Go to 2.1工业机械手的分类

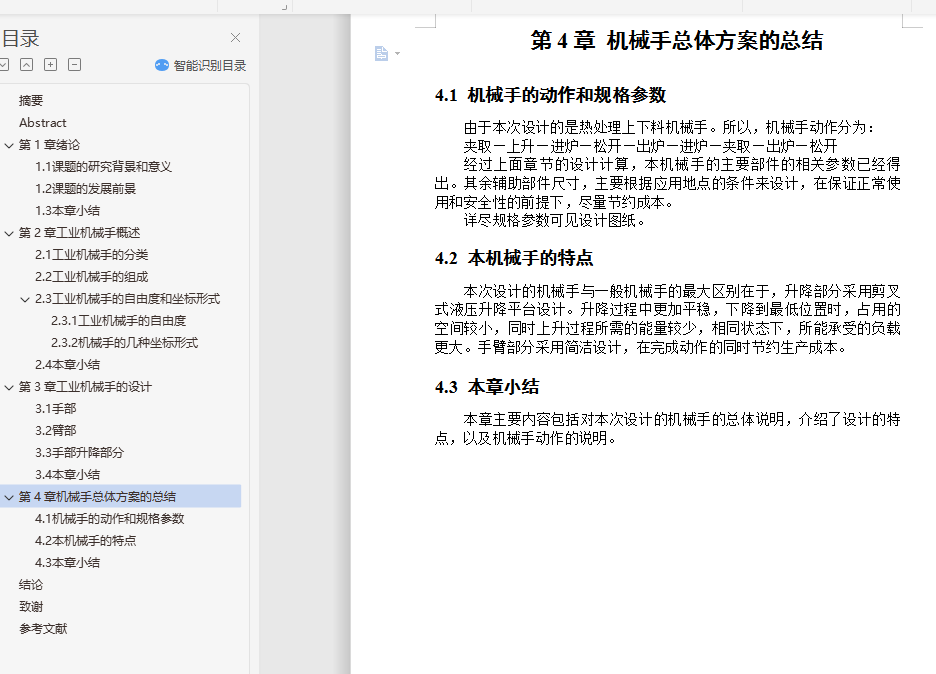(91, 255)
